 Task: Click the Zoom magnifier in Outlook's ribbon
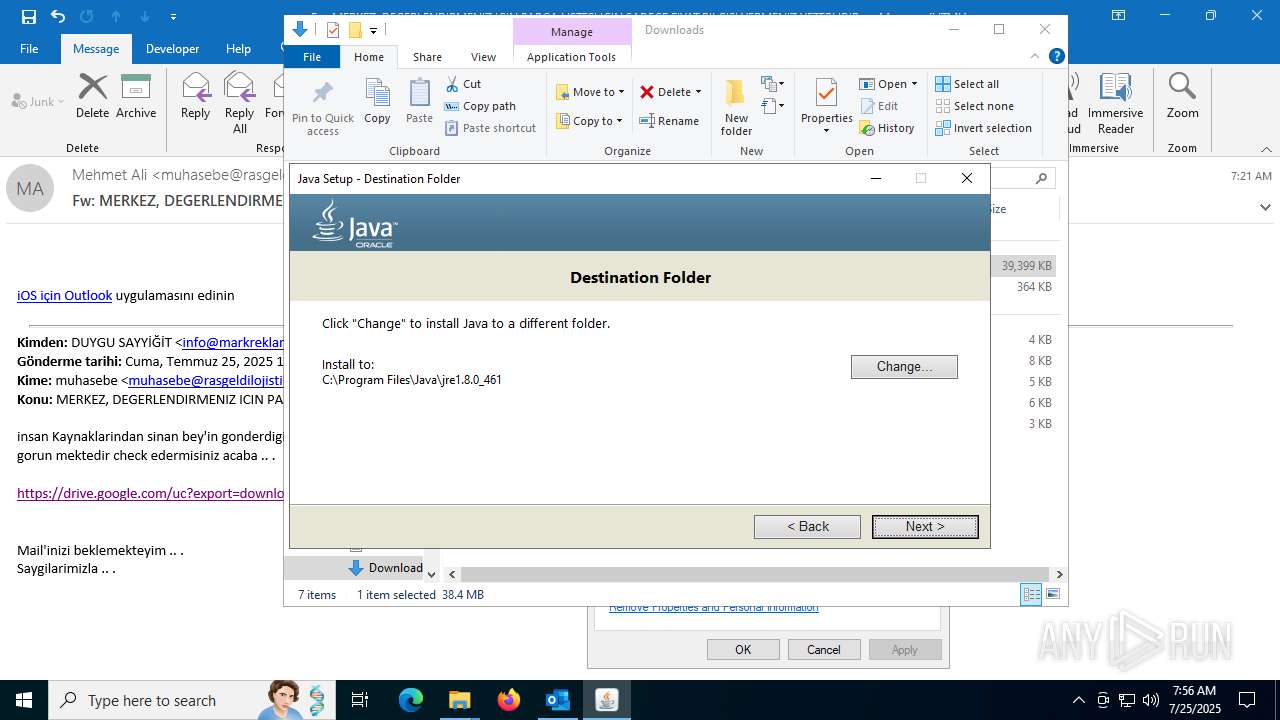(1182, 96)
